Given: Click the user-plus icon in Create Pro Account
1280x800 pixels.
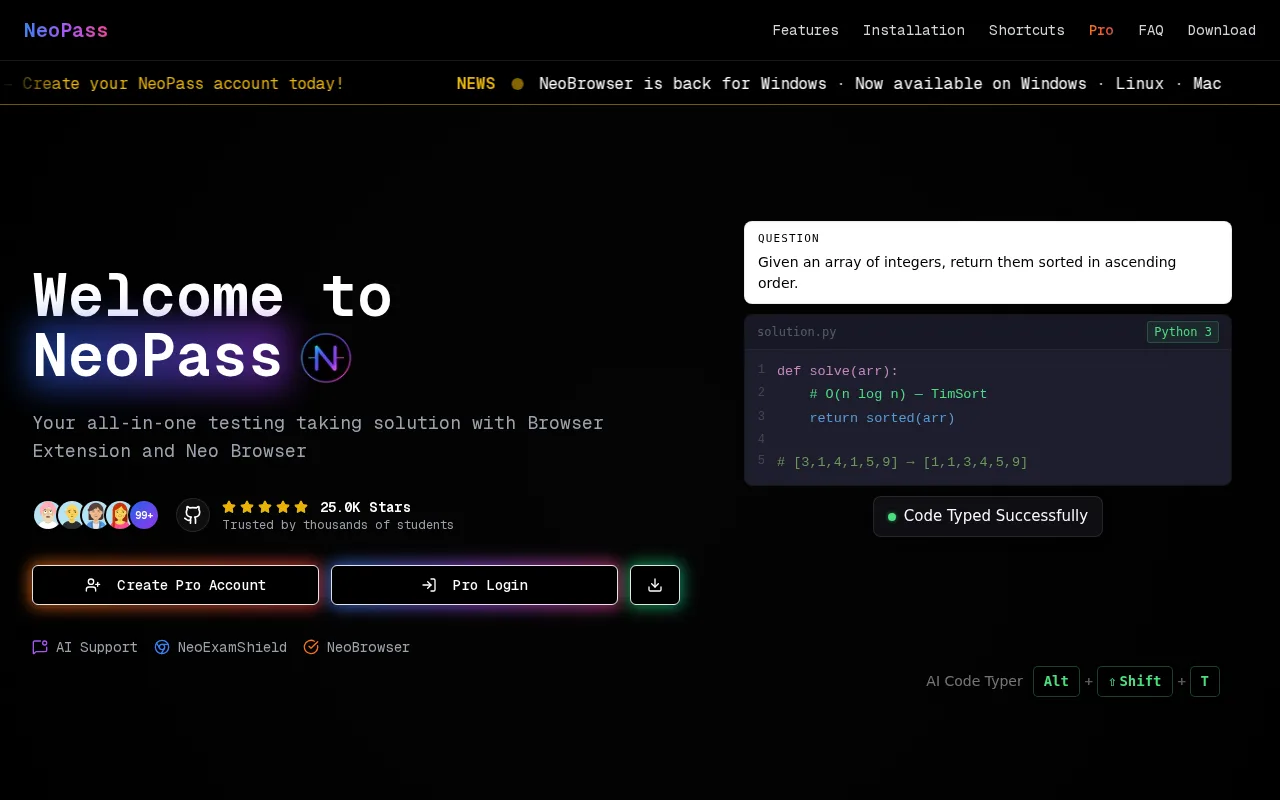Looking at the screenshot, I should (93, 585).
